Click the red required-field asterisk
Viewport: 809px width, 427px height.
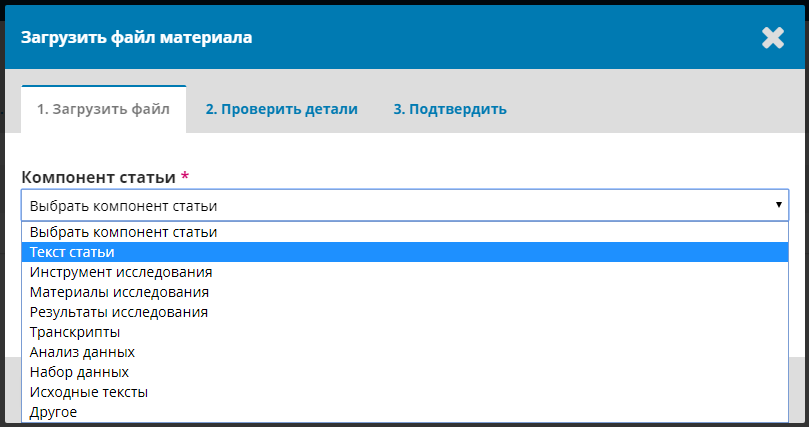pyautogui.click(x=185, y=176)
